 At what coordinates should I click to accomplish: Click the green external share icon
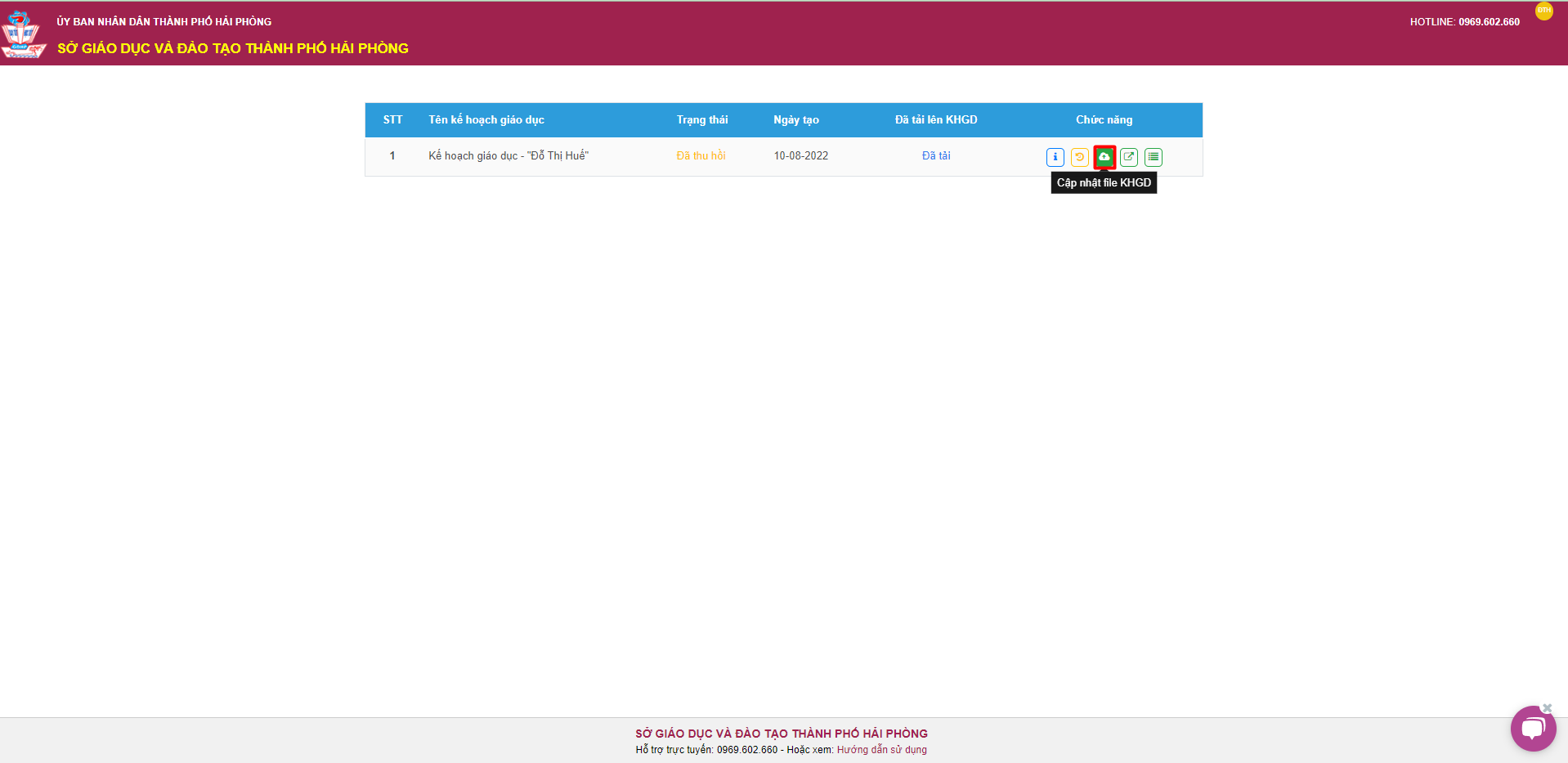click(x=1129, y=157)
